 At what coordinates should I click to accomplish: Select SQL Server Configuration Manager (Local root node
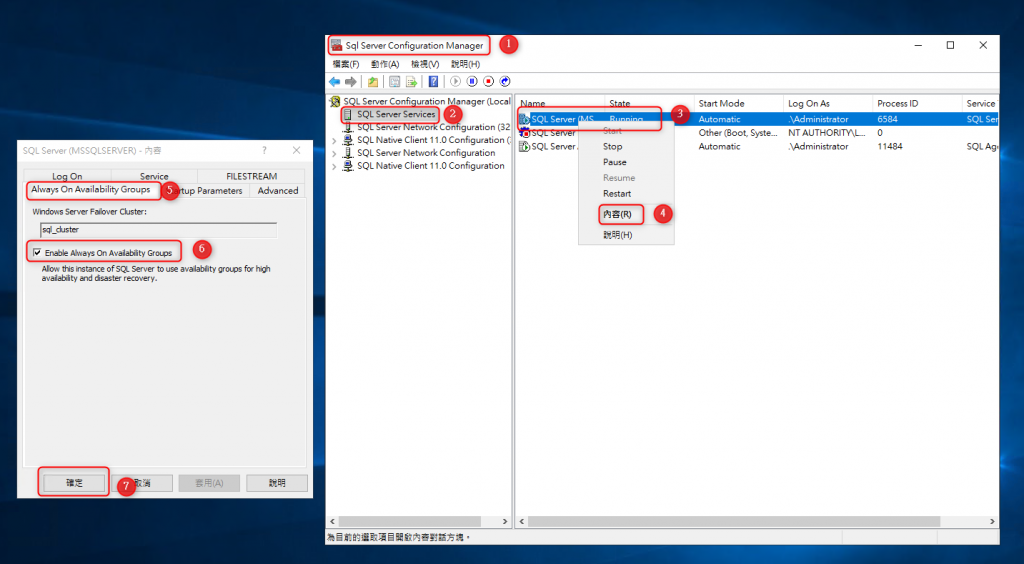coord(427,102)
